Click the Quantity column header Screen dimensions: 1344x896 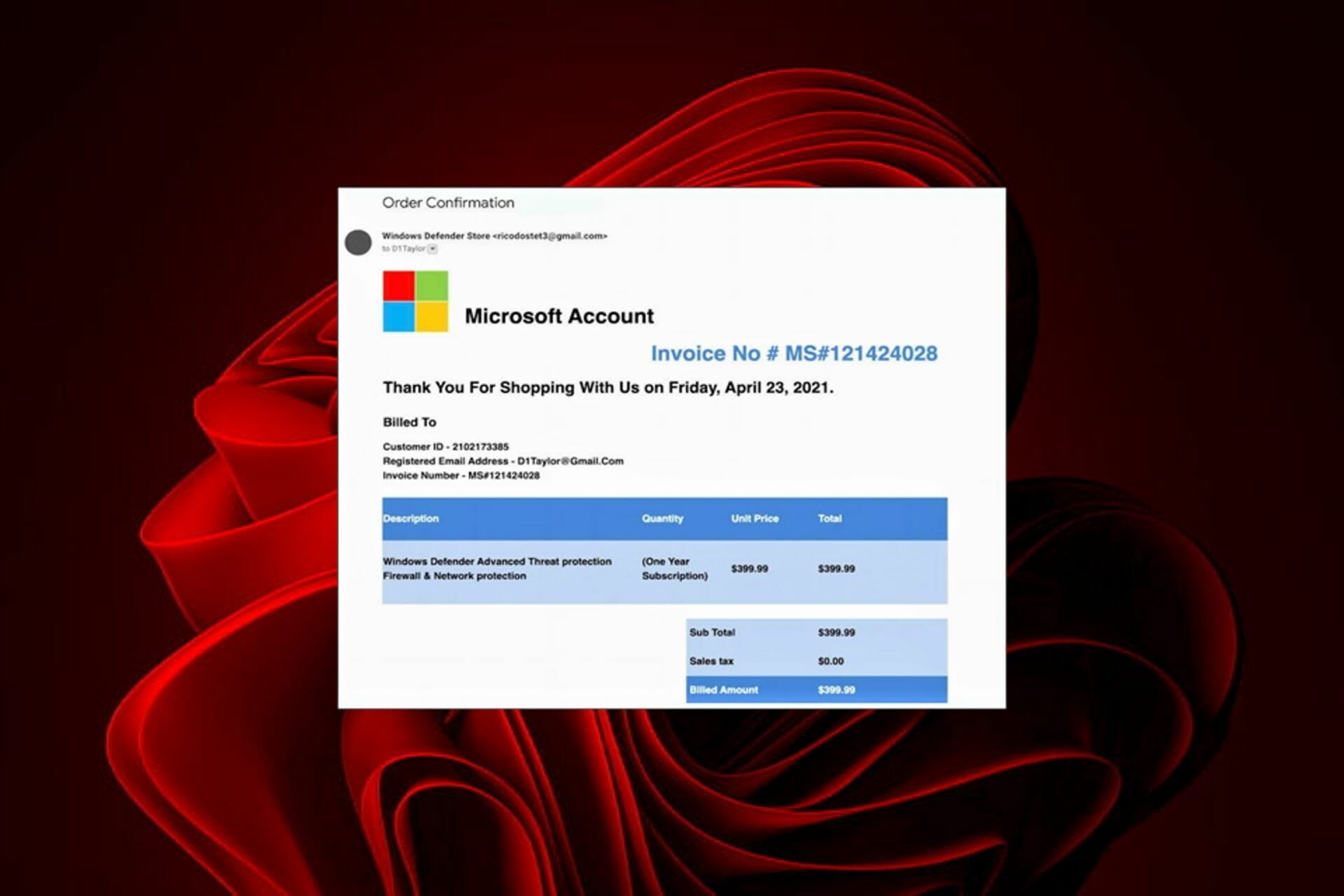(662, 519)
